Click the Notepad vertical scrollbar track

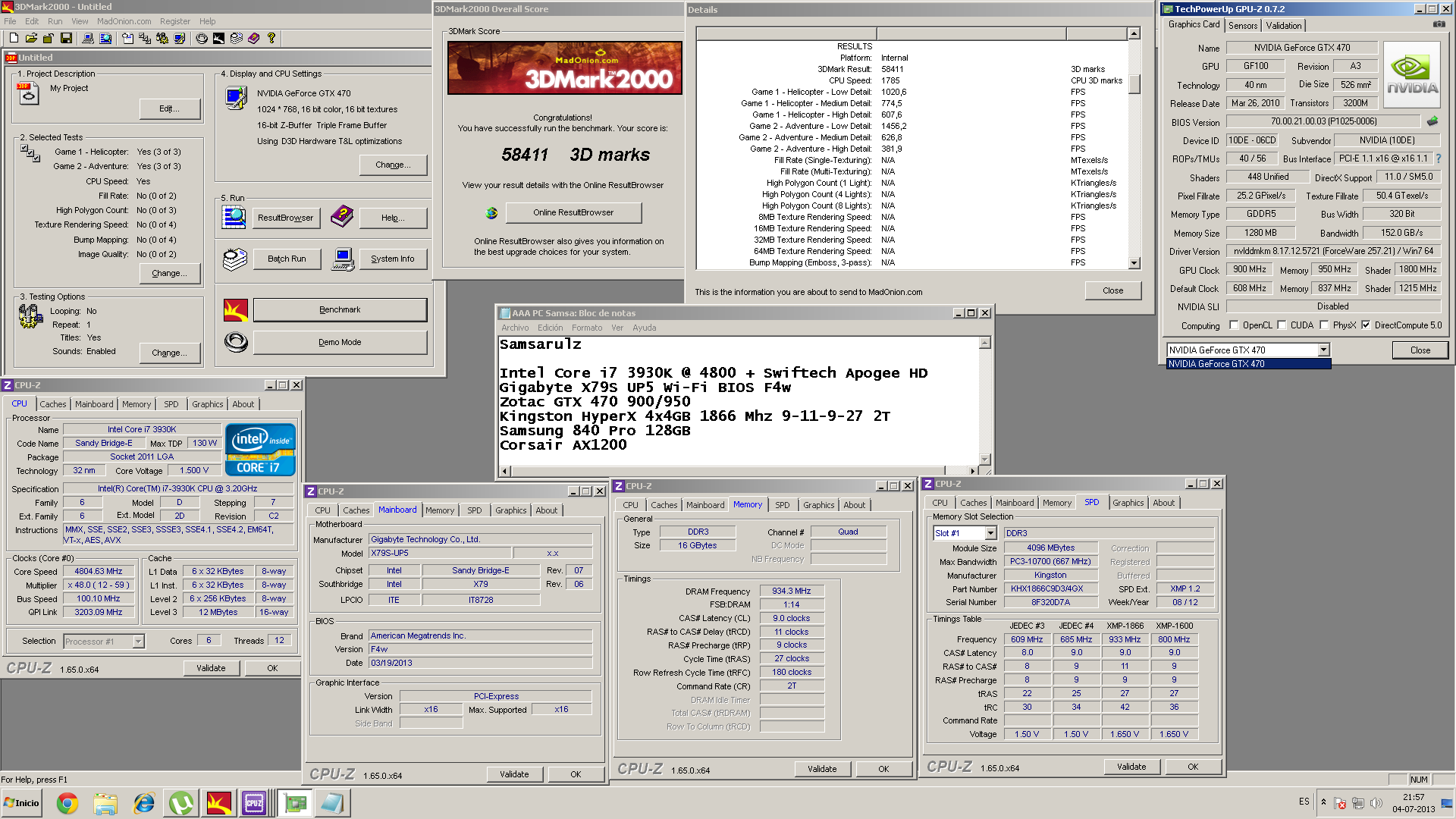point(985,400)
